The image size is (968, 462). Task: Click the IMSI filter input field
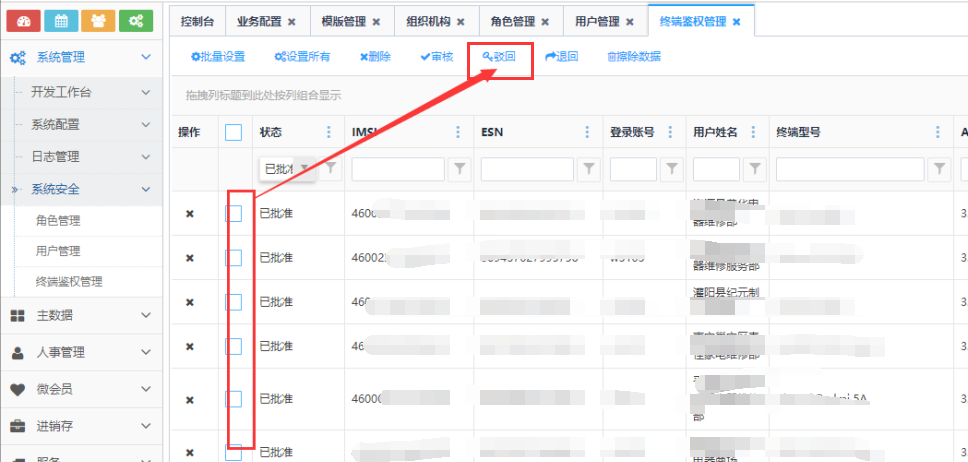(x=398, y=169)
